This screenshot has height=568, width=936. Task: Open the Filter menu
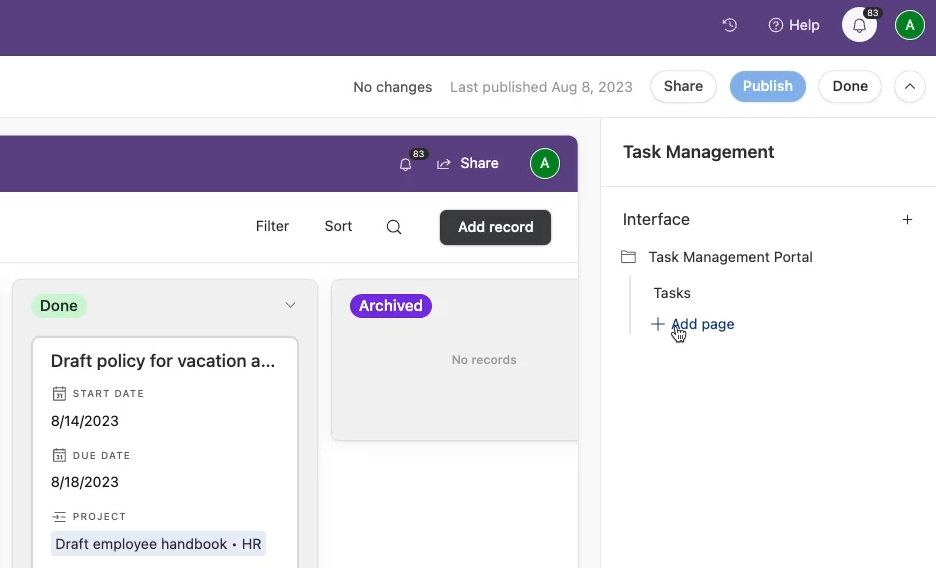pyautogui.click(x=272, y=227)
